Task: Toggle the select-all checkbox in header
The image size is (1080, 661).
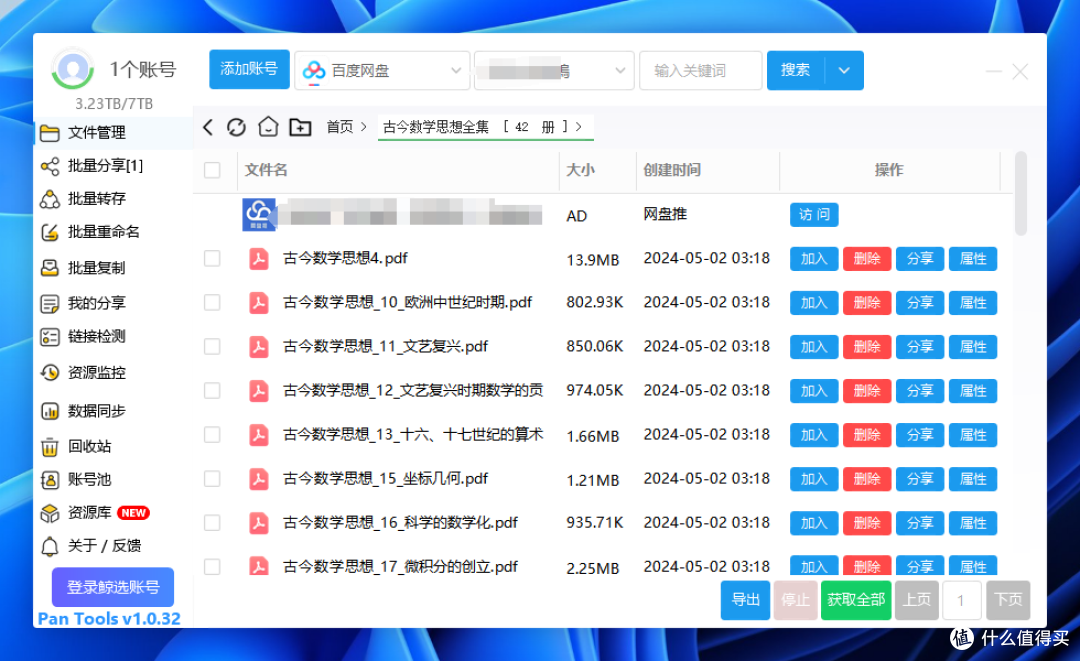Action: pos(212,170)
